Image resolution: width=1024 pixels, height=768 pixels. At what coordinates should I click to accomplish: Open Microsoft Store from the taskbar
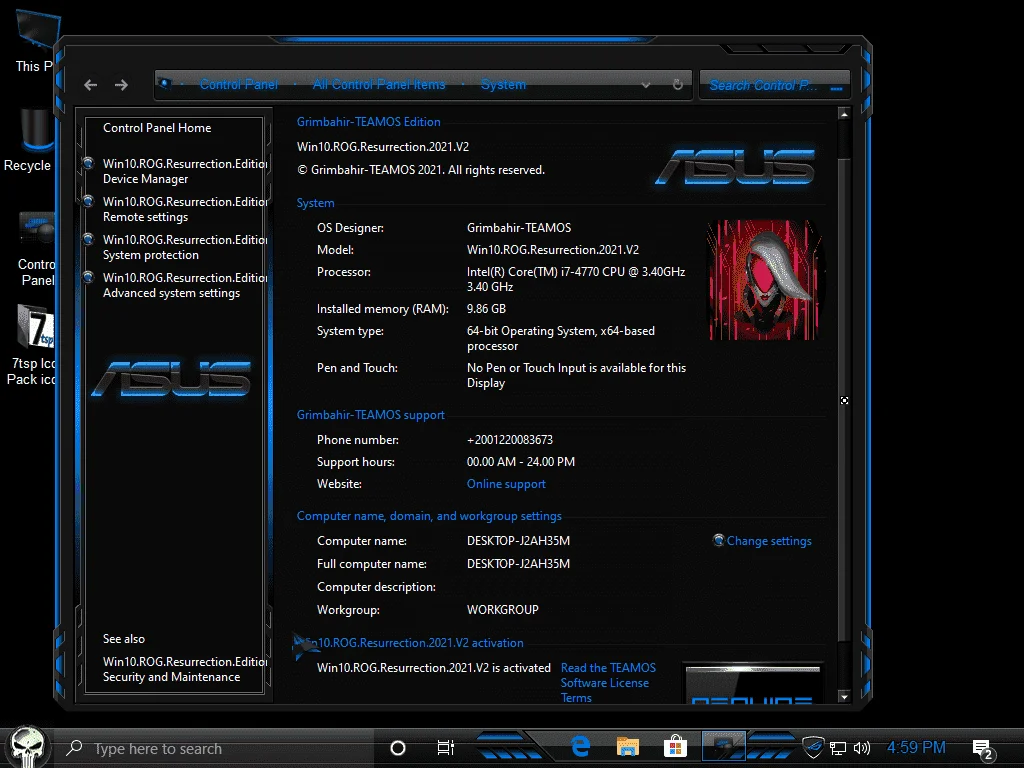[x=675, y=746]
